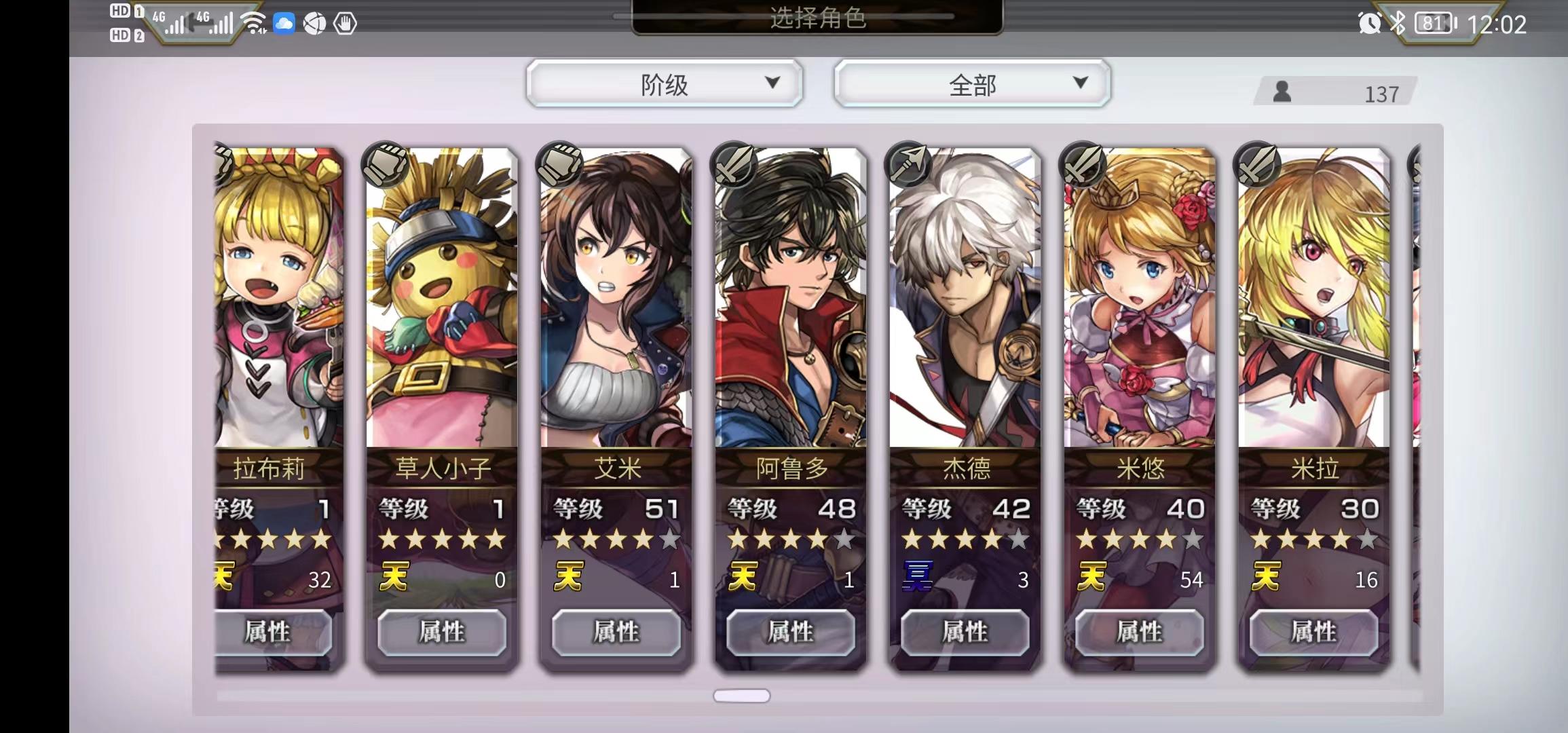Click the fist class icon on 艾米 card
The image size is (1568, 733).
(x=559, y=164)
